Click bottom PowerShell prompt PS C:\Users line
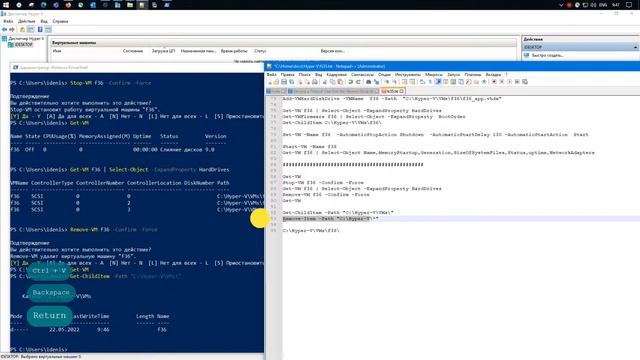This screenshot has height=360, width=640. click(39, 349)
